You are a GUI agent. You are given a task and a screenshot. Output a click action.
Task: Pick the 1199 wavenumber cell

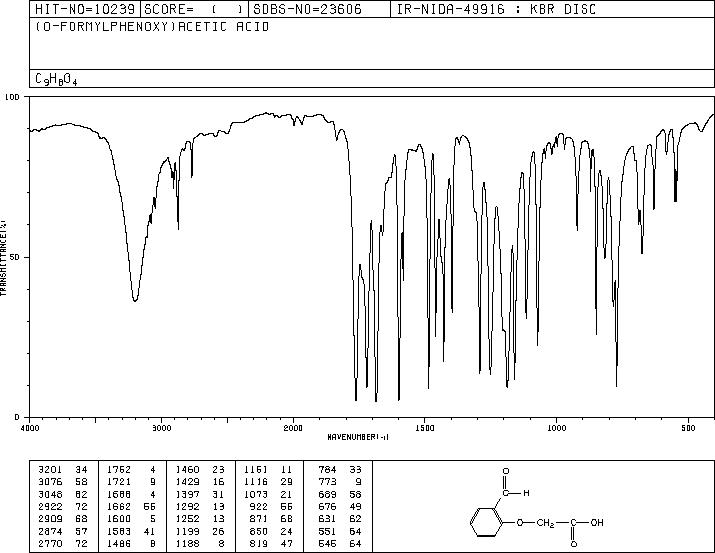187,531
